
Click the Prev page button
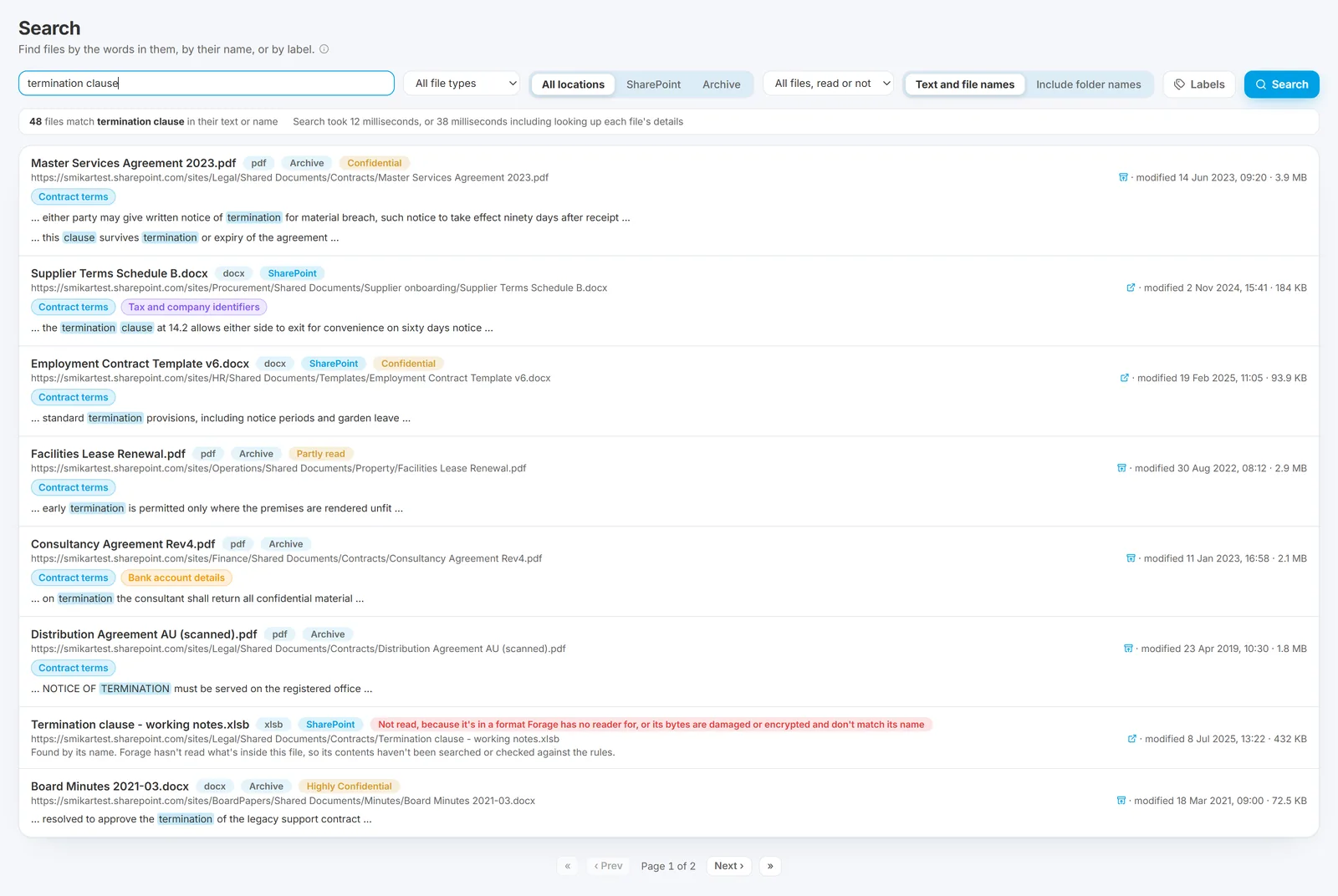pyautogui.click(x=608, y=866)
